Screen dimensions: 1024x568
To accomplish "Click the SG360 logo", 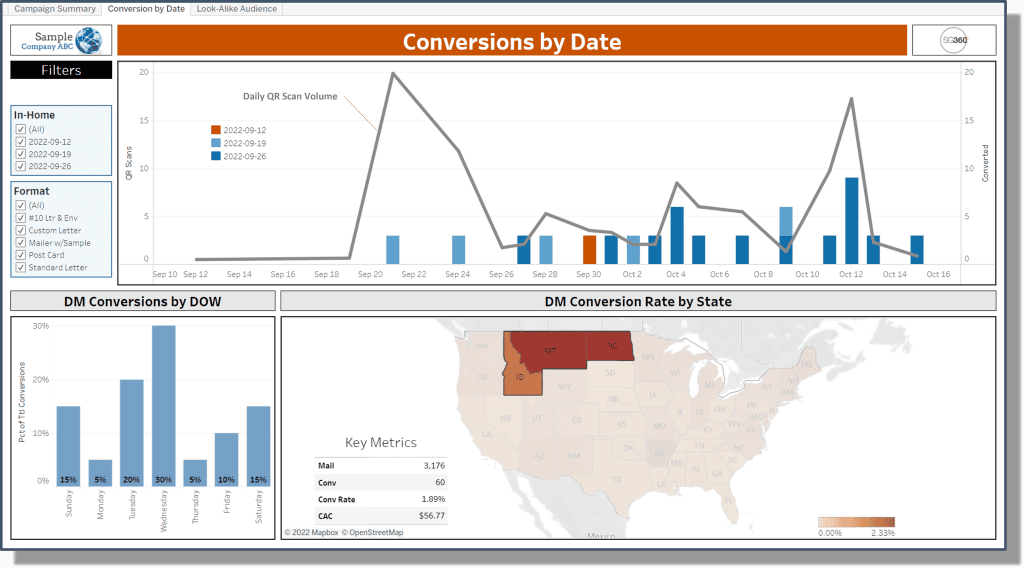I will click(x=953, y=40).
